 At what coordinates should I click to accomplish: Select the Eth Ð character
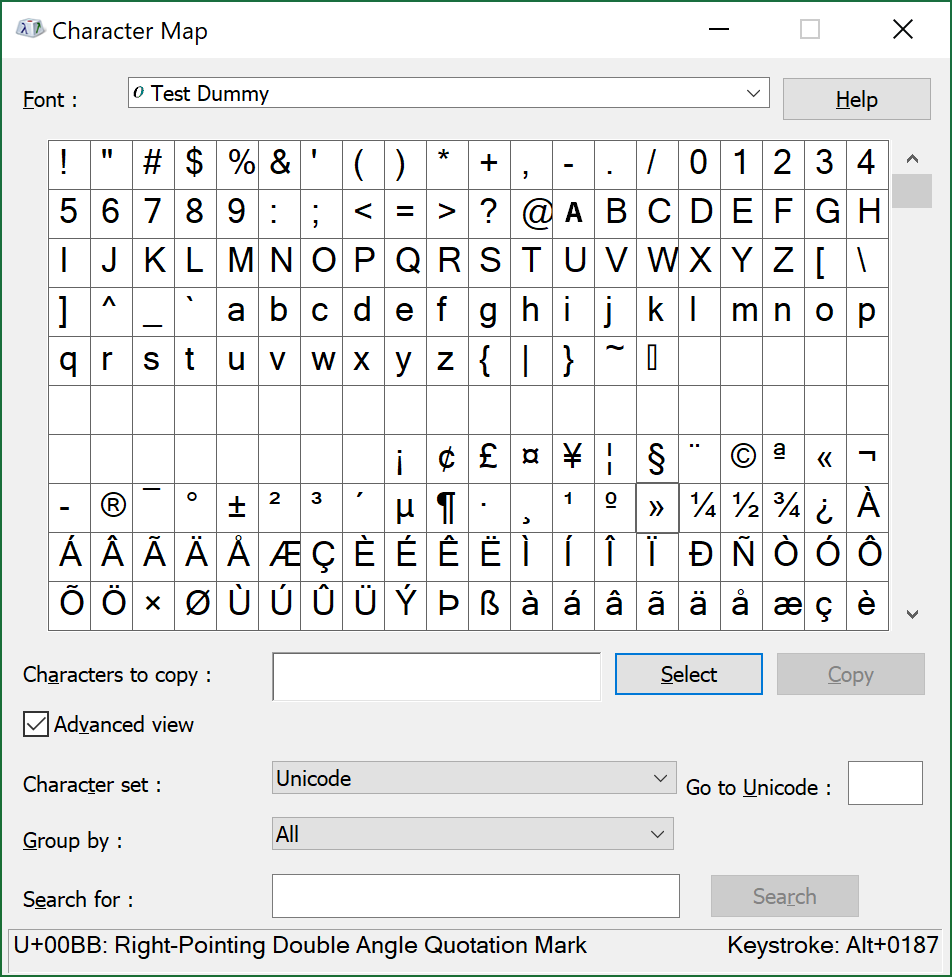700,556
